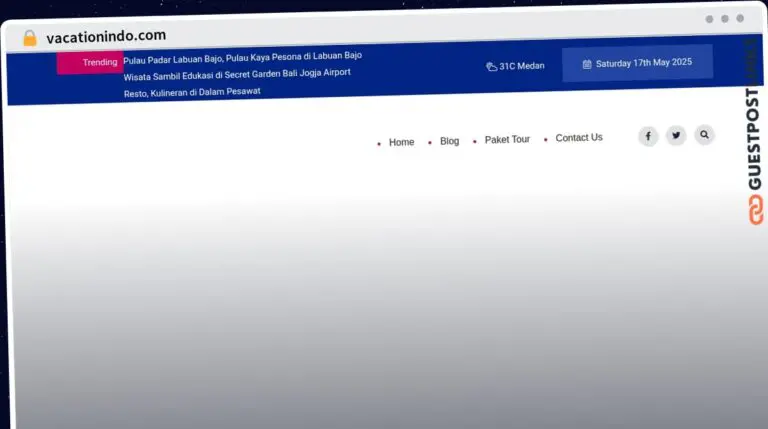Click the 31C Medan weather text
The image size is (768, 429).
(x=522, y=66)
